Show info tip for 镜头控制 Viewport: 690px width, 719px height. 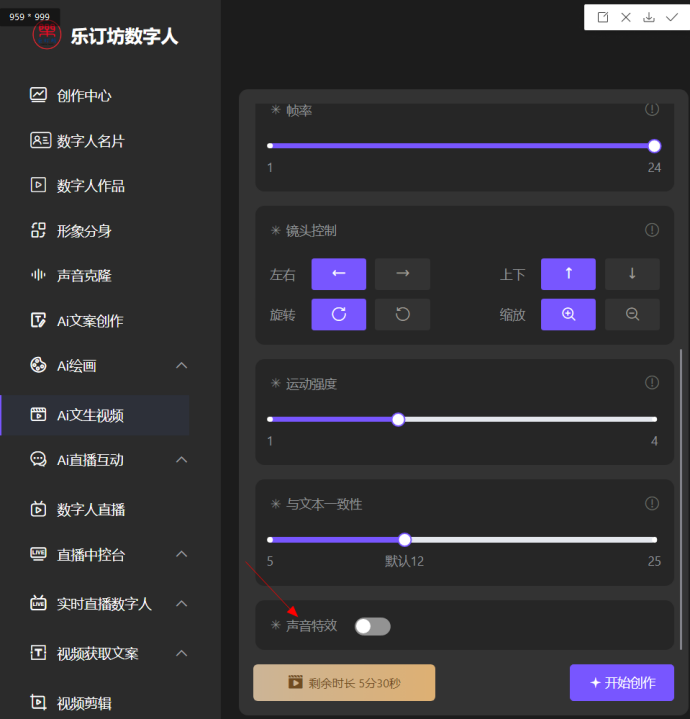click(x=651, y=230)
